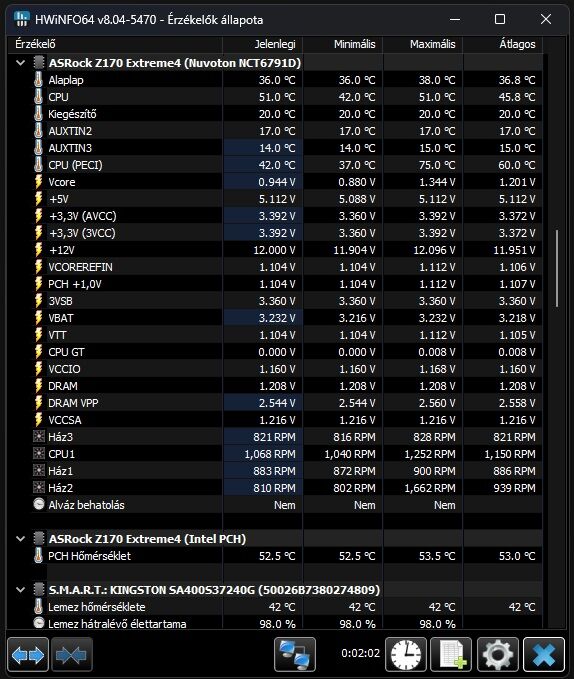Start logging with the sheet-plus icon
The height and width of the screenshot is (679, 574).
(x=452, y=655)
